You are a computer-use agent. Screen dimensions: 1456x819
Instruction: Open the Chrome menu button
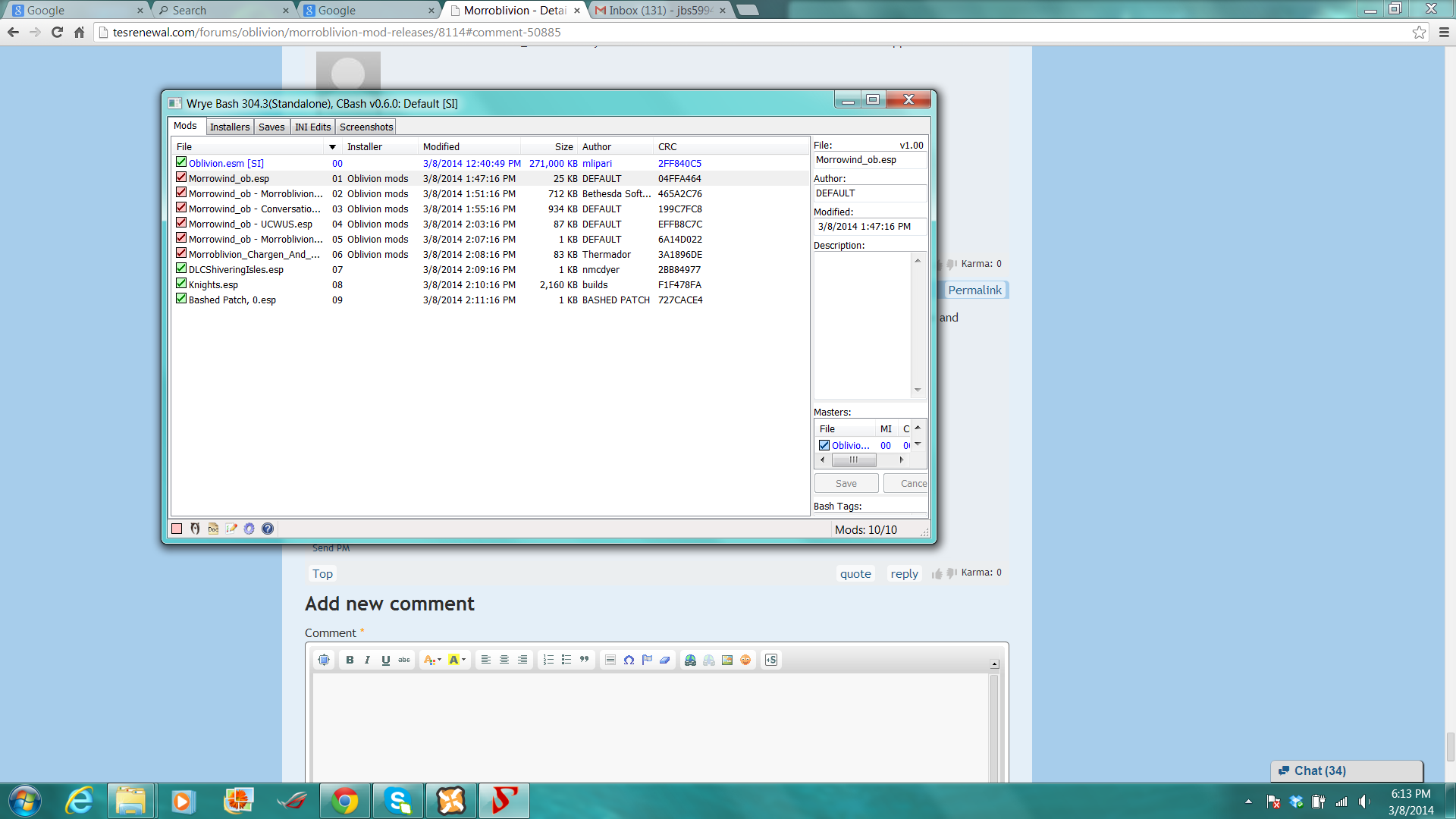click(1444, 32)
